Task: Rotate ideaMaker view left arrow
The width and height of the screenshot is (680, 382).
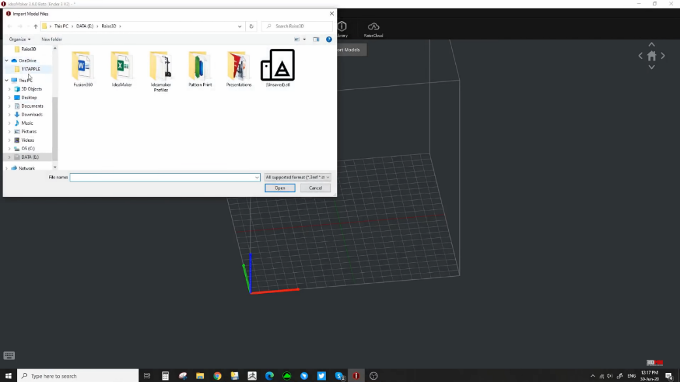Action: tap(640, 56)
